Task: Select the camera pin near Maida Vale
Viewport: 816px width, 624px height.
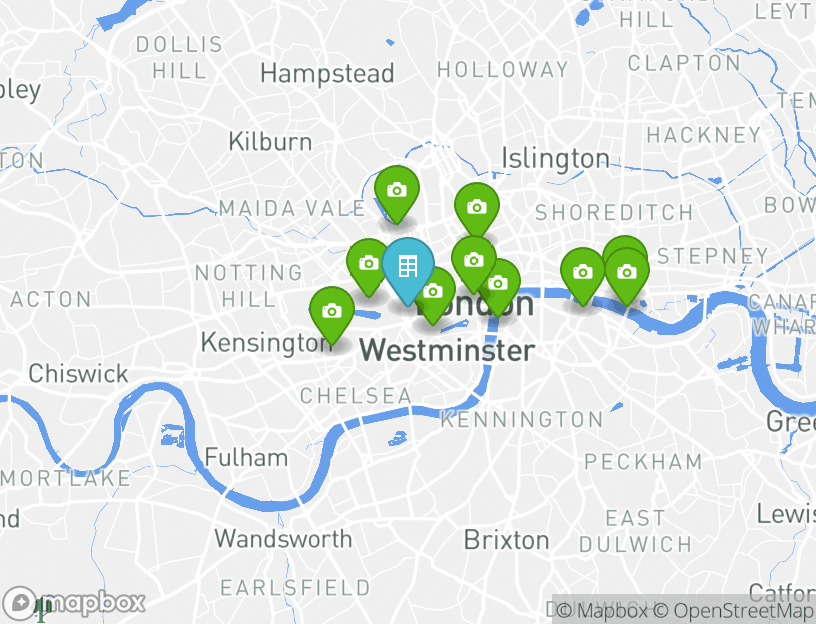Action: pos(397,193)
